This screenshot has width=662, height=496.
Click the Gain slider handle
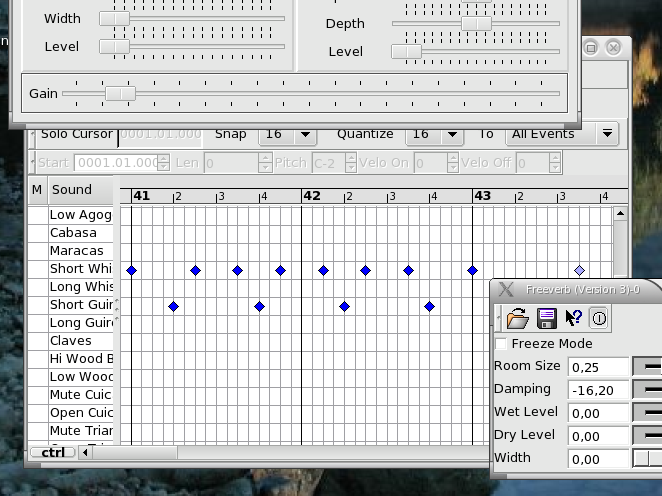pos(120,93)
